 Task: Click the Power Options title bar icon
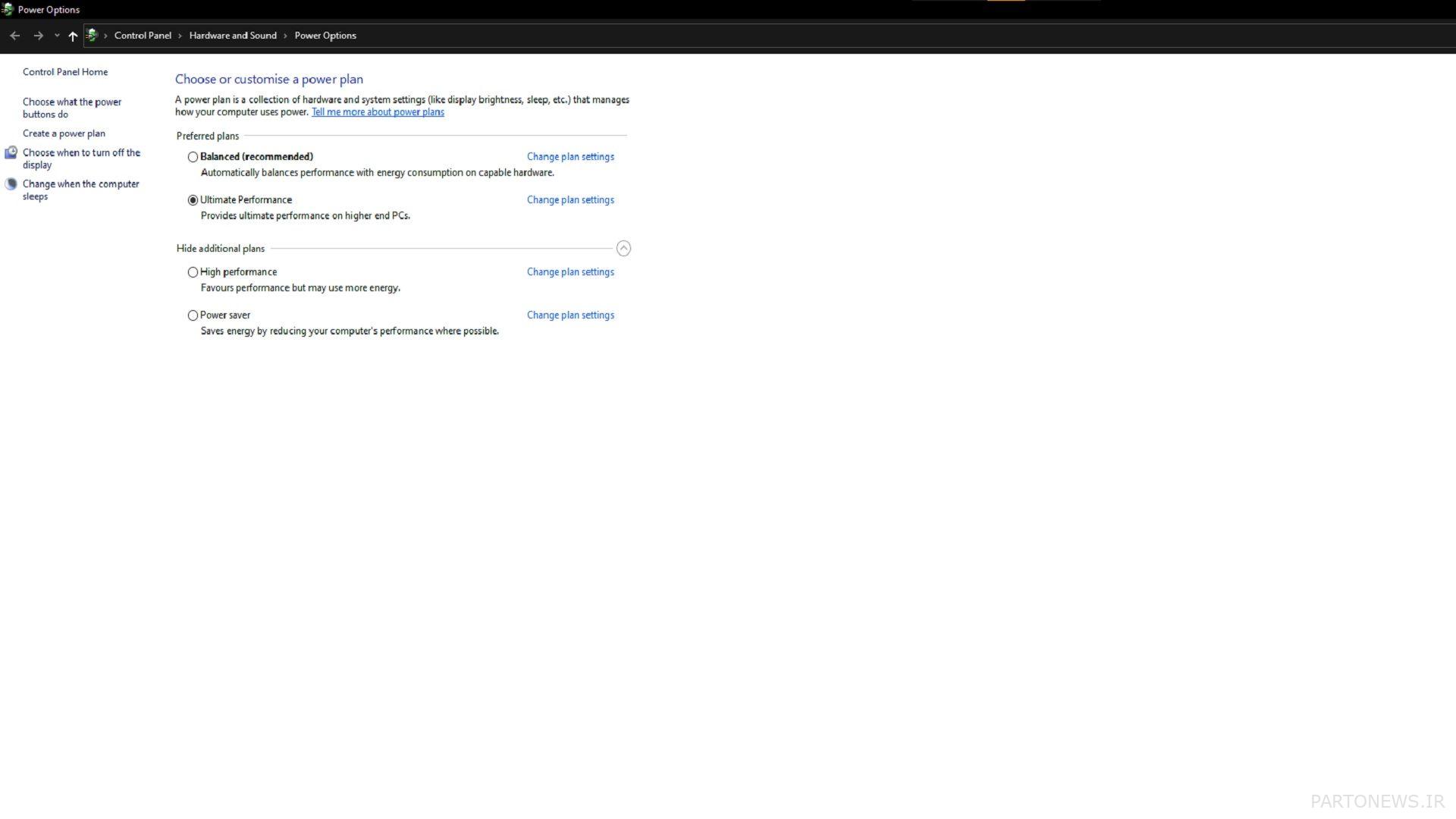[x=8, y=10]
